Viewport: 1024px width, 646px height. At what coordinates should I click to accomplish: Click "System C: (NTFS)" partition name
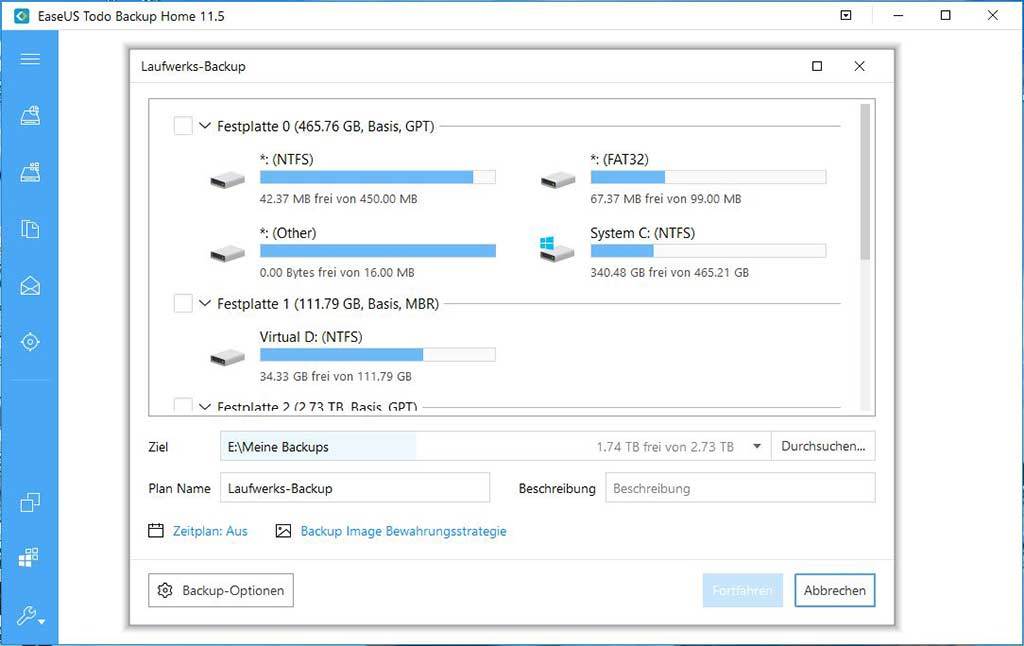[643, 233]
